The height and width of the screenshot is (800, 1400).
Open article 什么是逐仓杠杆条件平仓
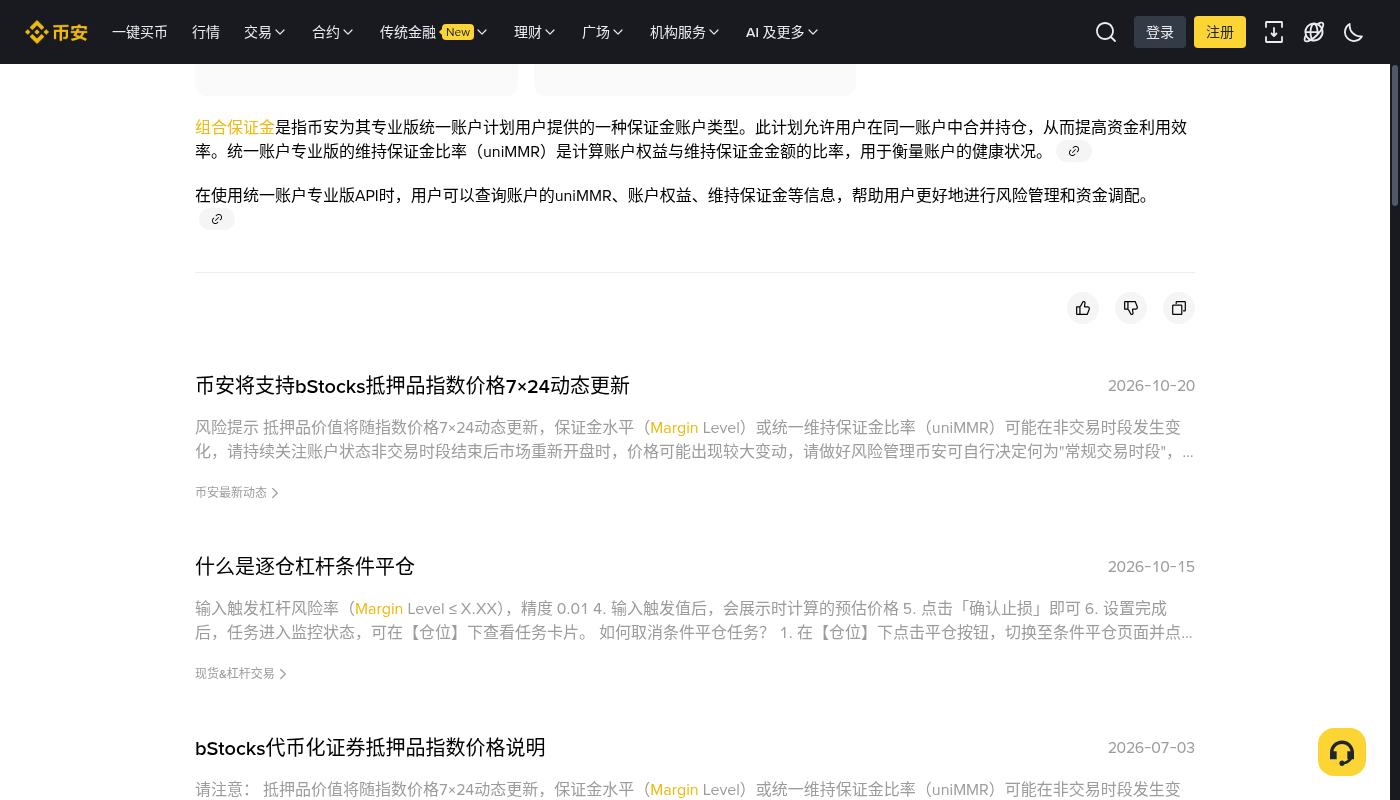tap(305, 567)
